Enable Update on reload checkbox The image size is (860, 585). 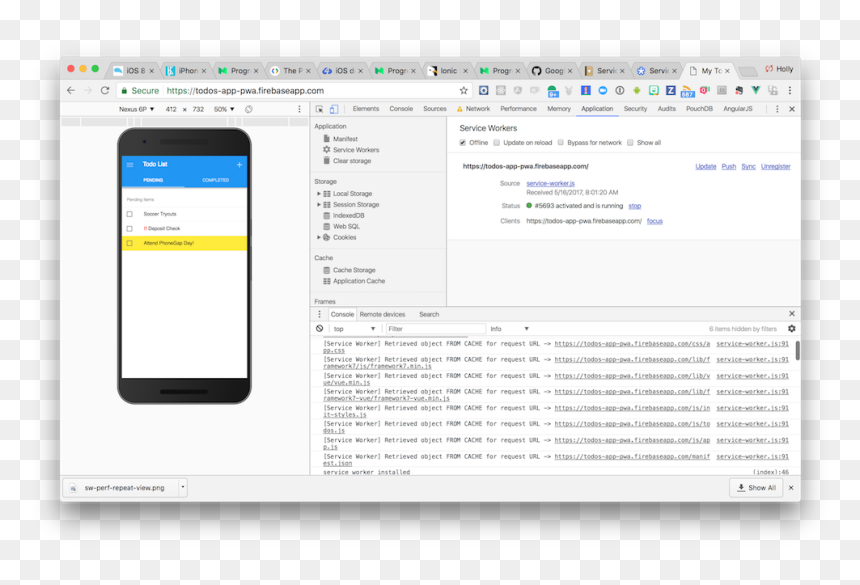coord(496,143)
